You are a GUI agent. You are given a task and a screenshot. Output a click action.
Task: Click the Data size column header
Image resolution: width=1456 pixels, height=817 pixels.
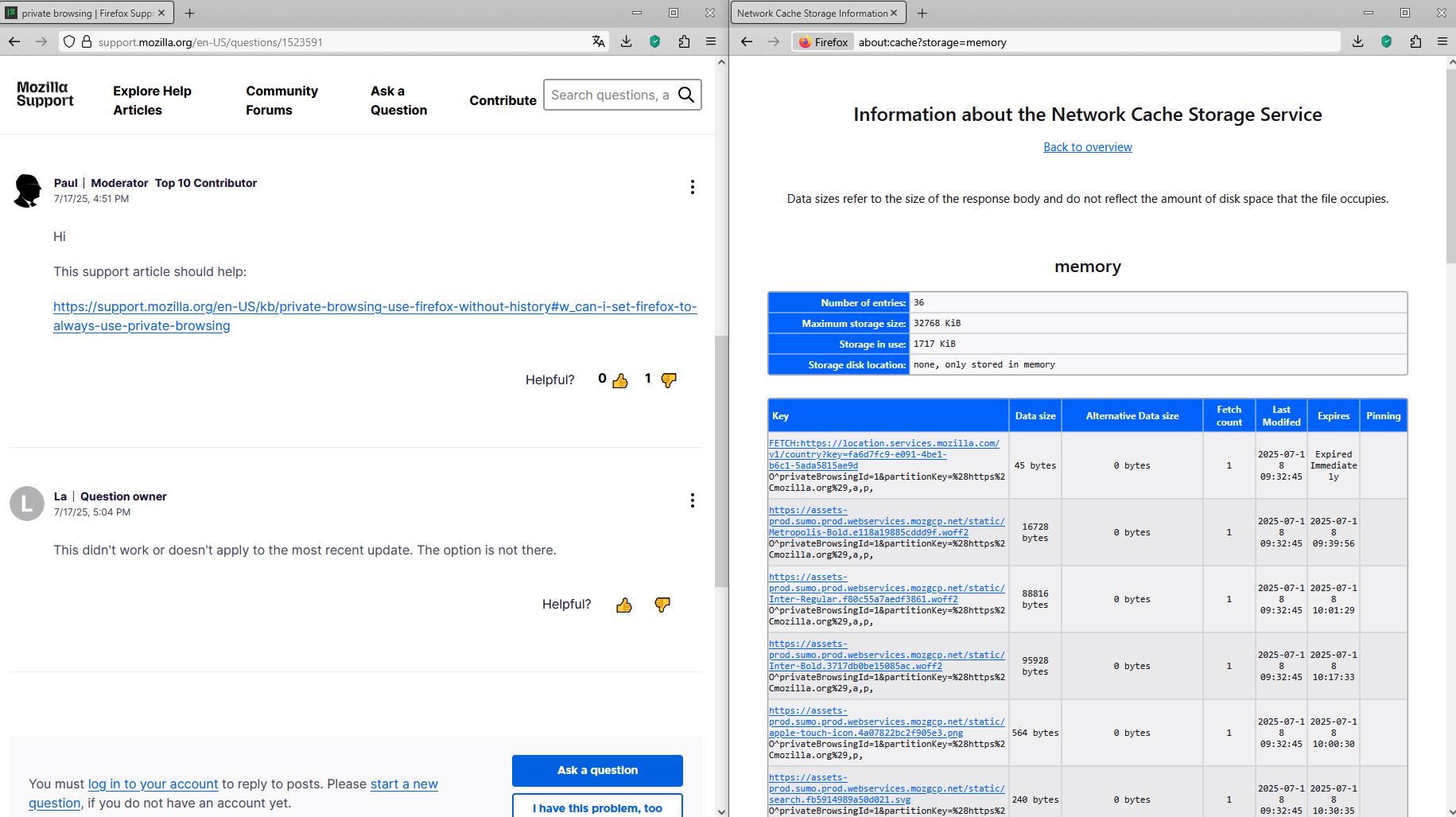(1035, 415)
